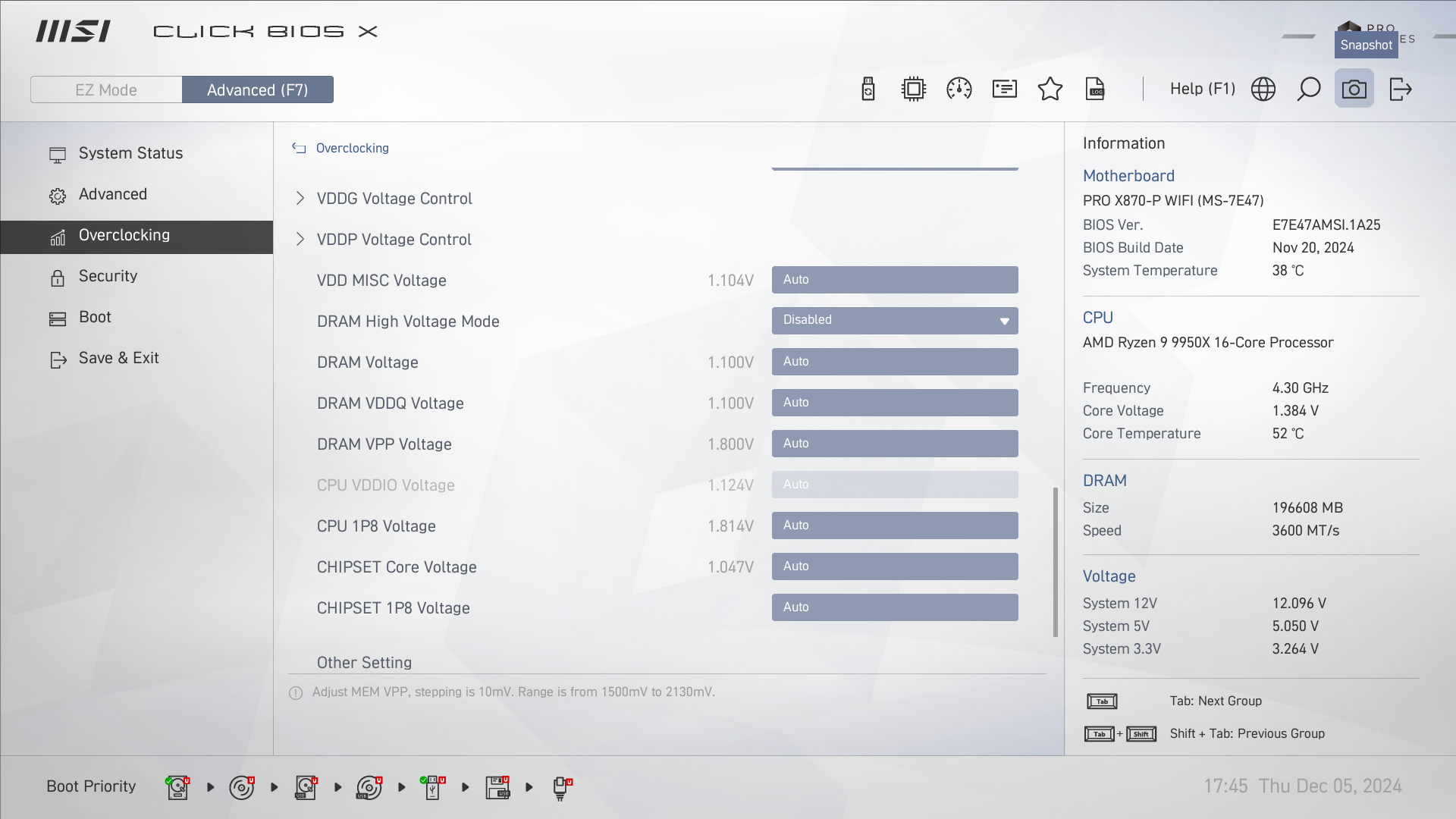Click DRAM Voltage Auto field

point(895,362)
